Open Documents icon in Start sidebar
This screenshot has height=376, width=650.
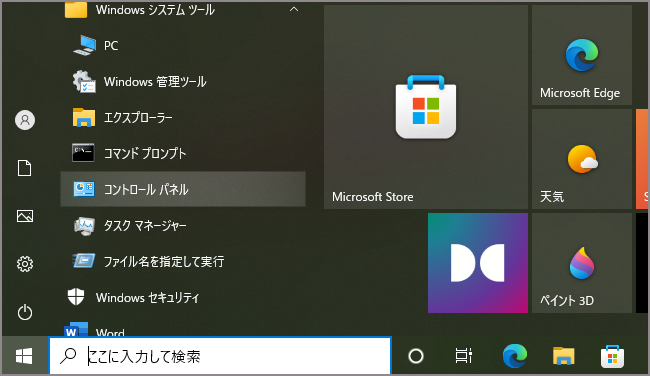24,168
